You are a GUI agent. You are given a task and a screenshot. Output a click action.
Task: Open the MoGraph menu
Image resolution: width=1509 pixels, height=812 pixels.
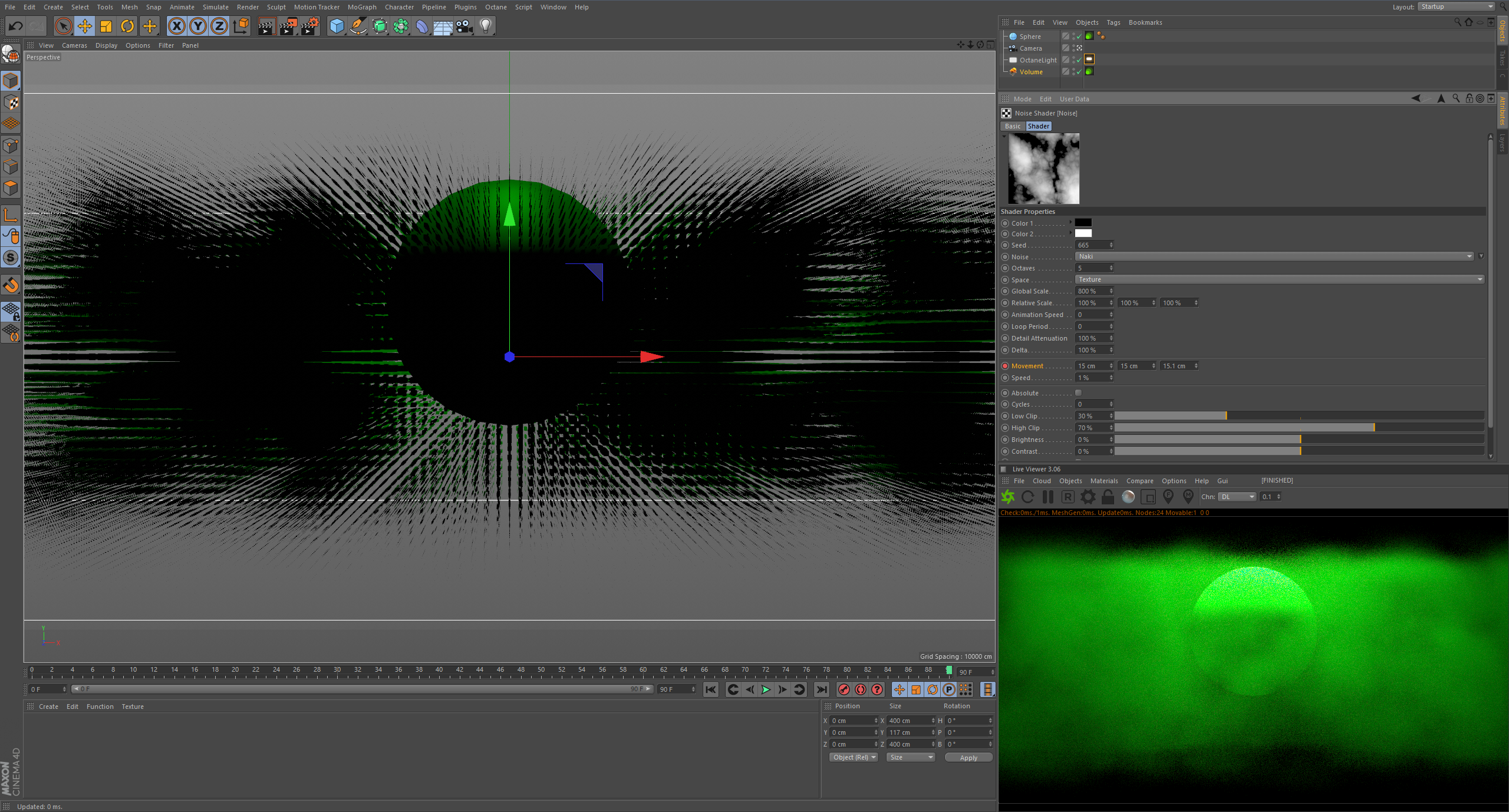pos(361,7)
